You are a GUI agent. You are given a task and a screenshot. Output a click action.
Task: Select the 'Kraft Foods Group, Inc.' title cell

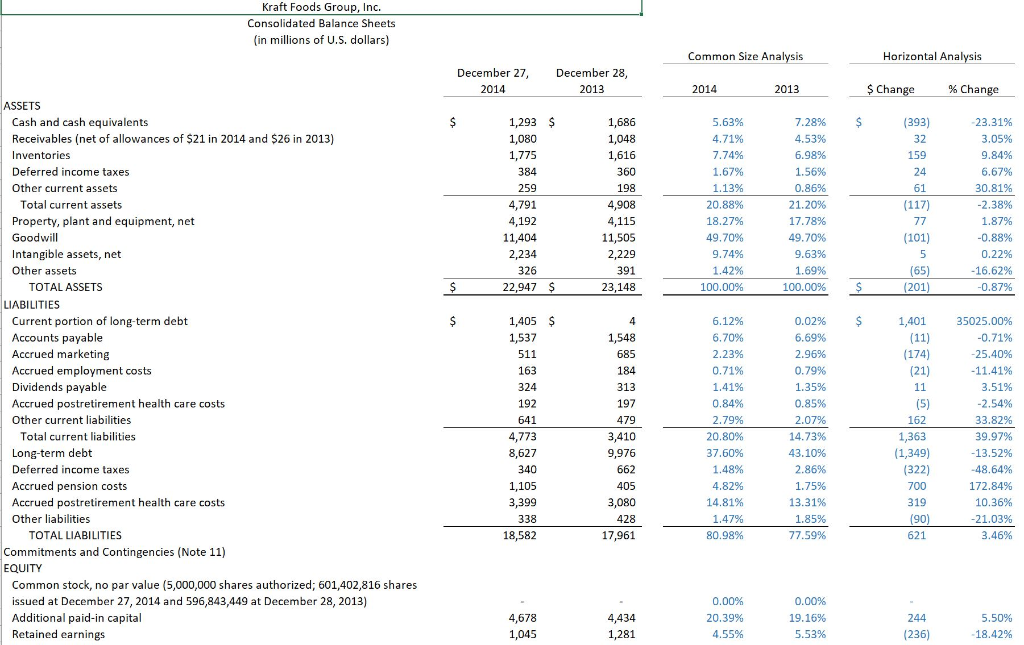pos(321,7)
